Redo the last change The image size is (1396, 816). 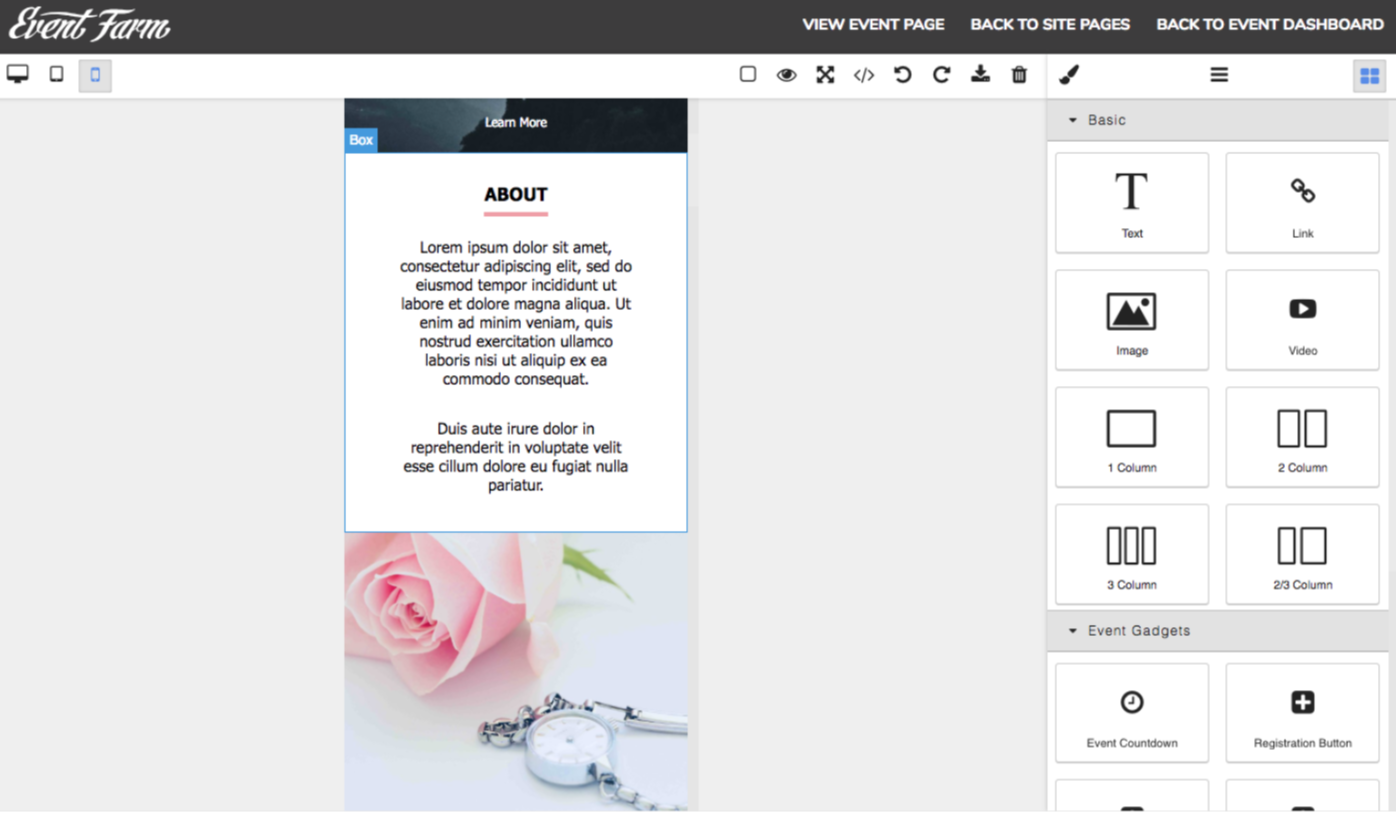tap(941, 75)
